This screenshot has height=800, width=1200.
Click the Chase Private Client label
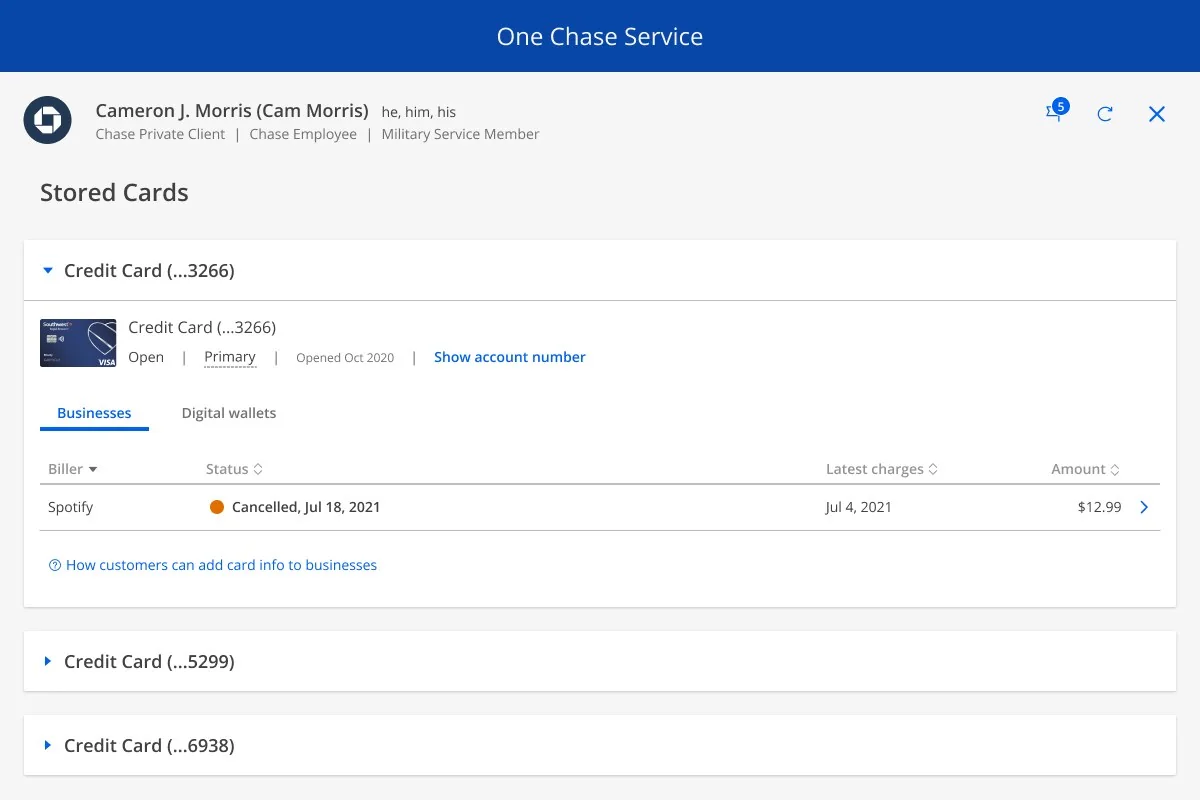coord(161,134)
